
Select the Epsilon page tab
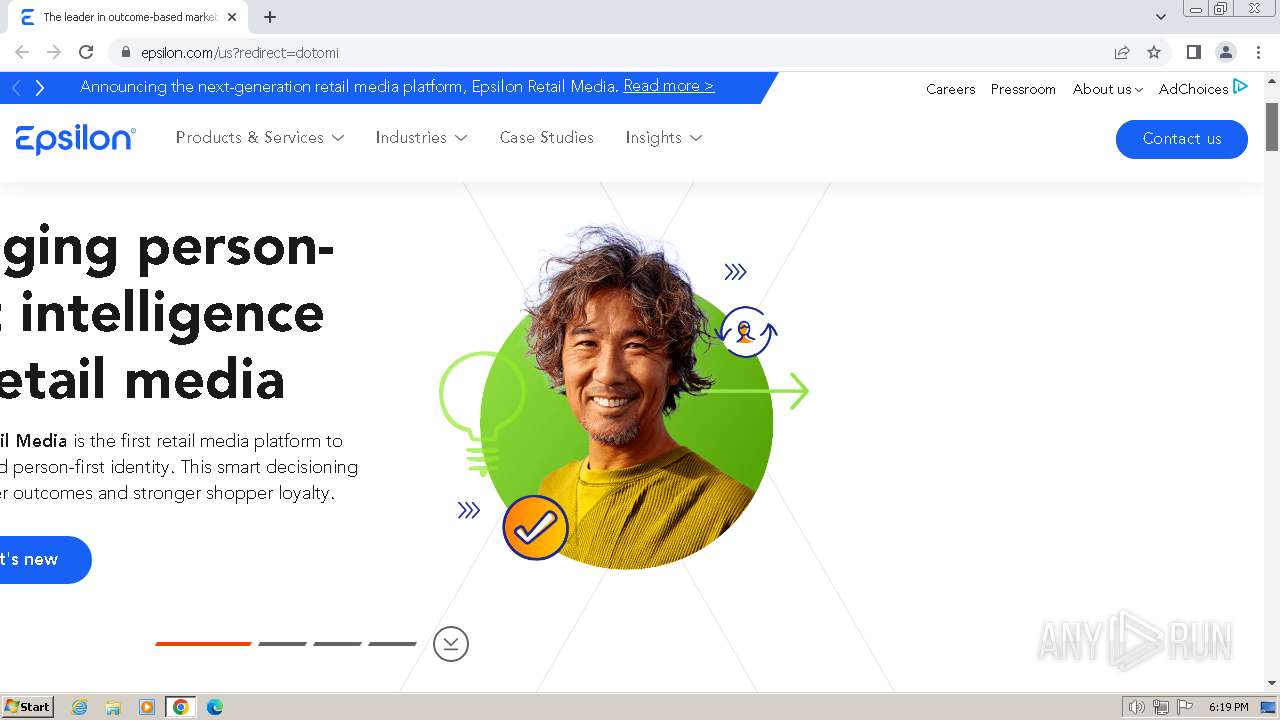point(130,17)
